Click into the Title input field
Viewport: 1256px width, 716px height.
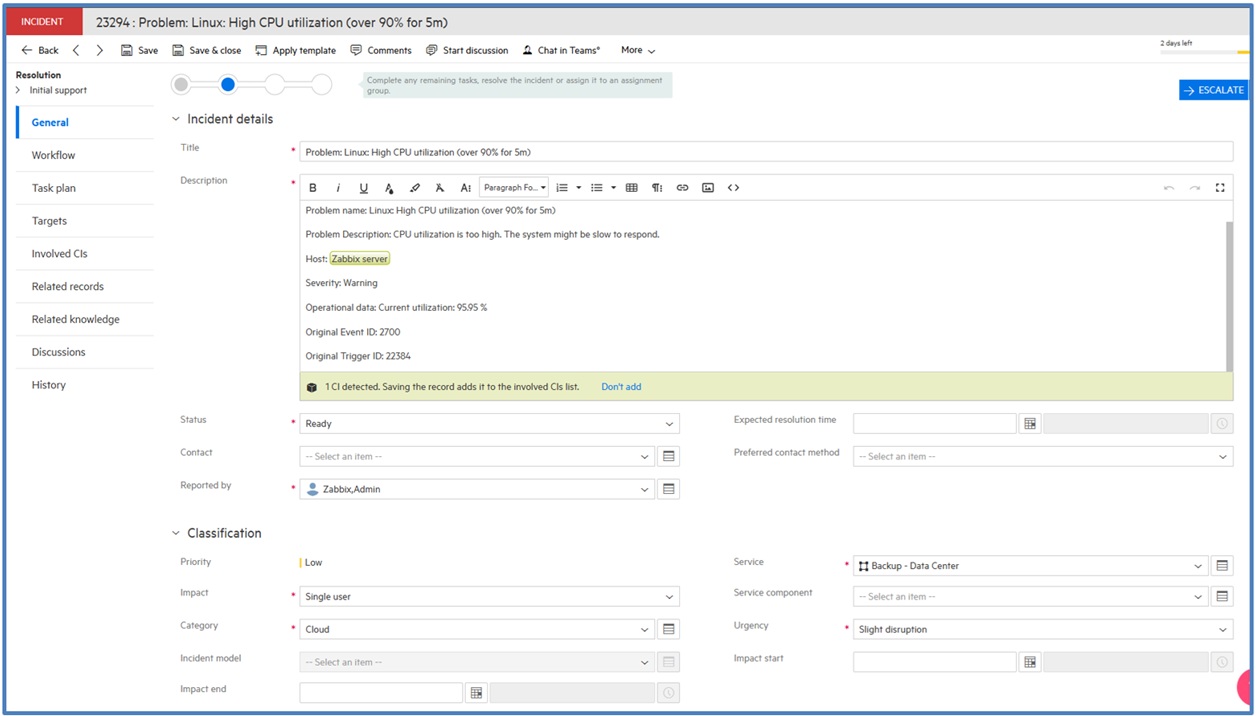[x=766, y=152]
